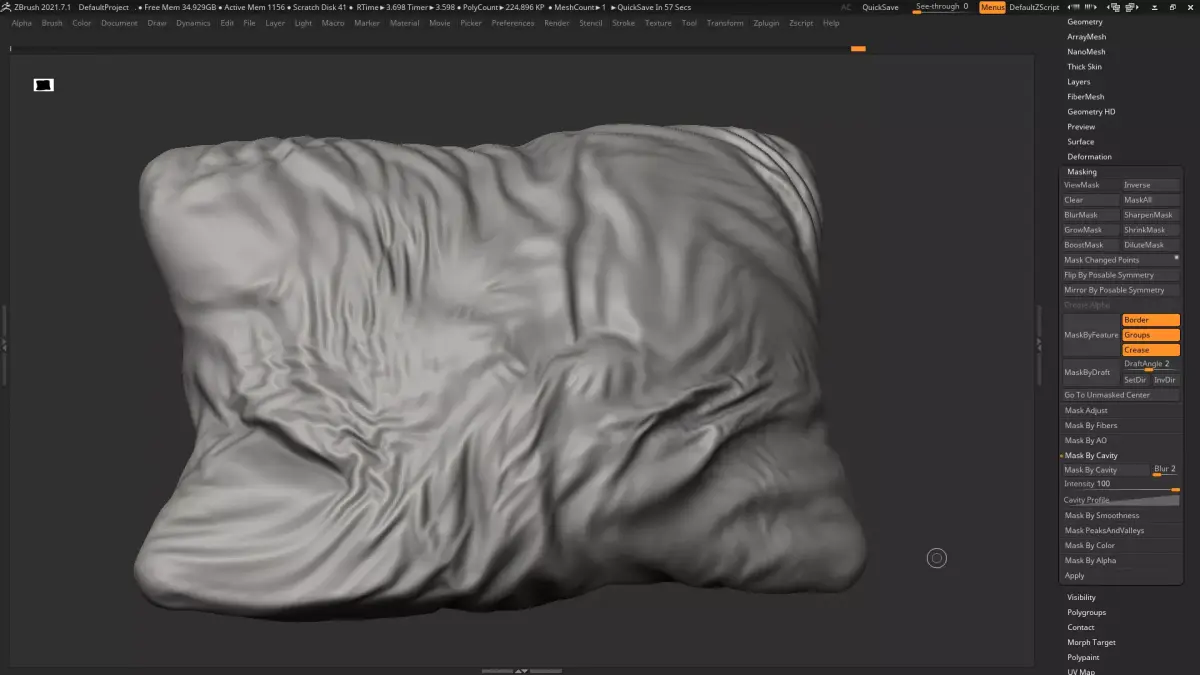Toggle the Menus button in the title bar
This screenshot has height=675, width=1200.
[992, 7]
